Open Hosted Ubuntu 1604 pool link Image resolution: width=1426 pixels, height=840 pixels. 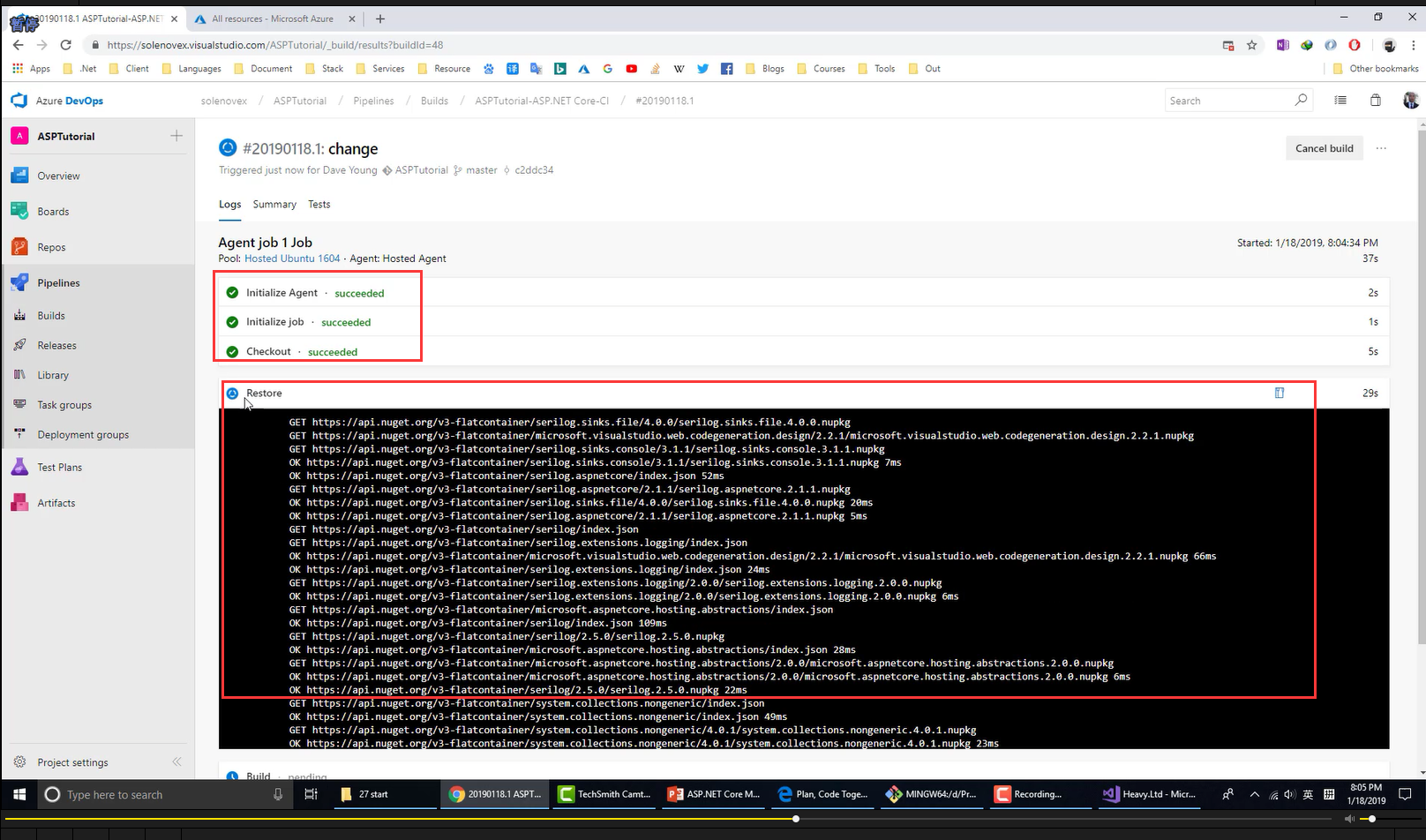click(x=292, y=259)
